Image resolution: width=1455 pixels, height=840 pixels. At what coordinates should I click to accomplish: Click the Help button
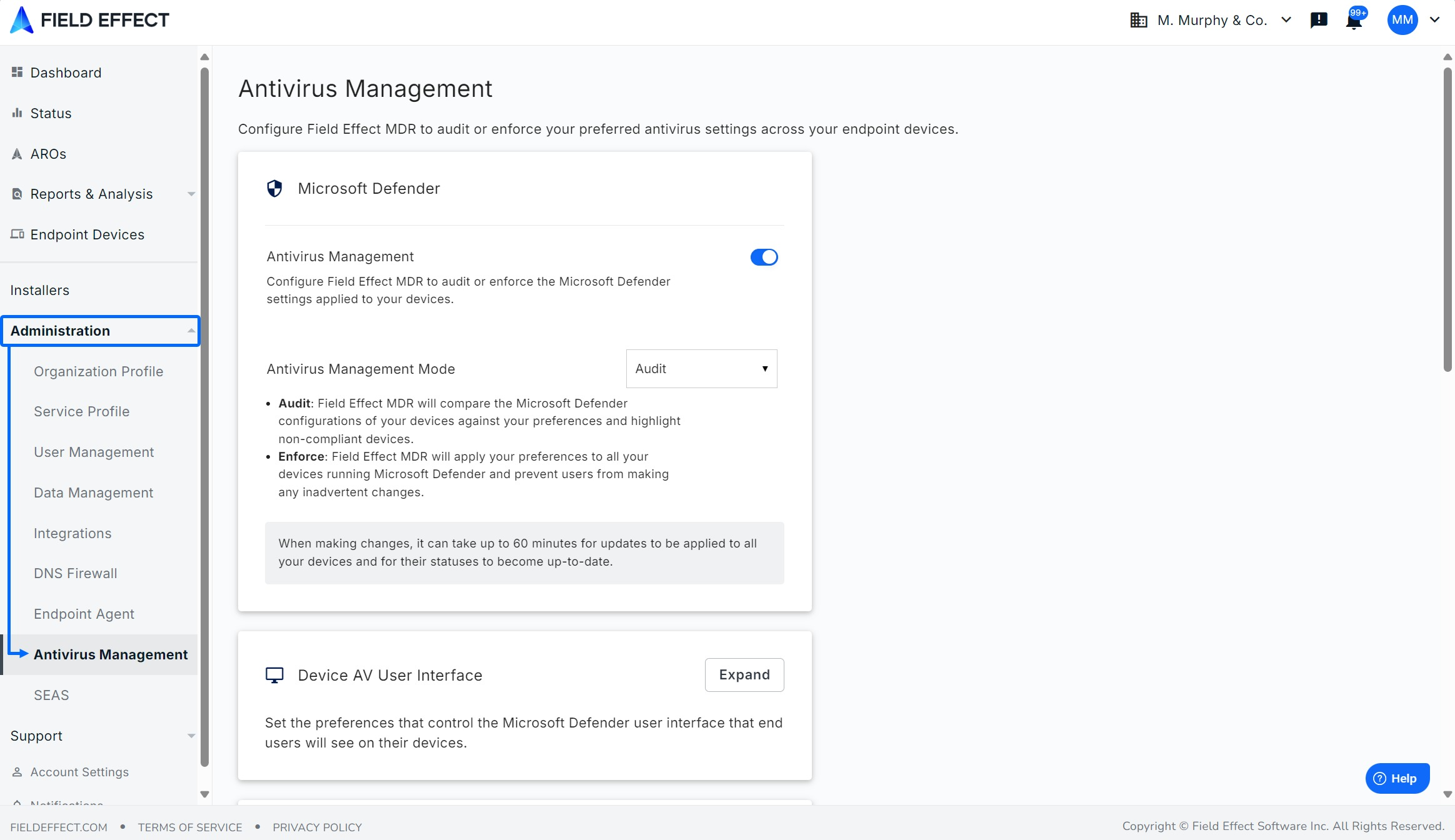[1397, 778]
